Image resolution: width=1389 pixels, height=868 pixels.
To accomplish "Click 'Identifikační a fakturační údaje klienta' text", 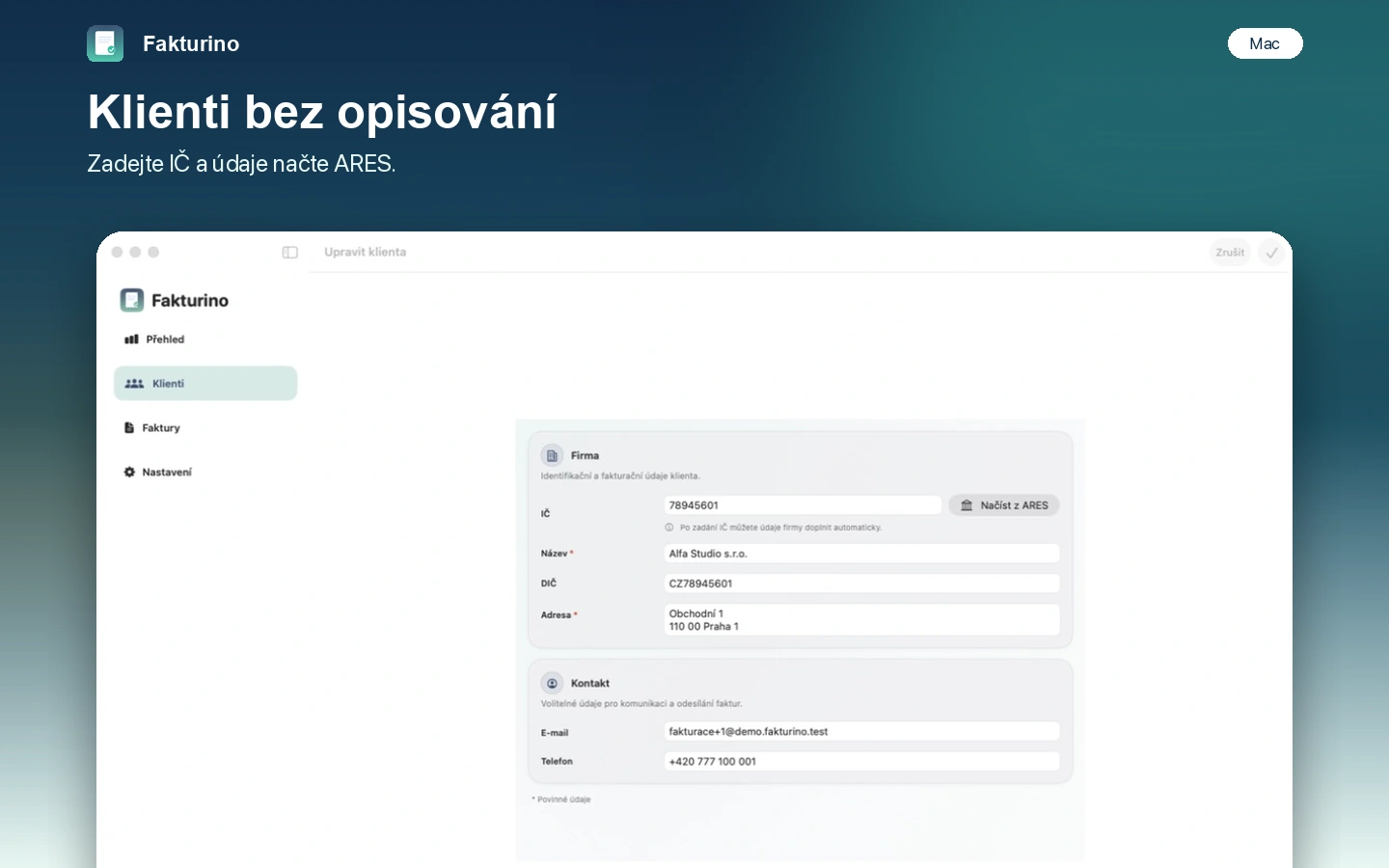I will click(x=620, y=476).
